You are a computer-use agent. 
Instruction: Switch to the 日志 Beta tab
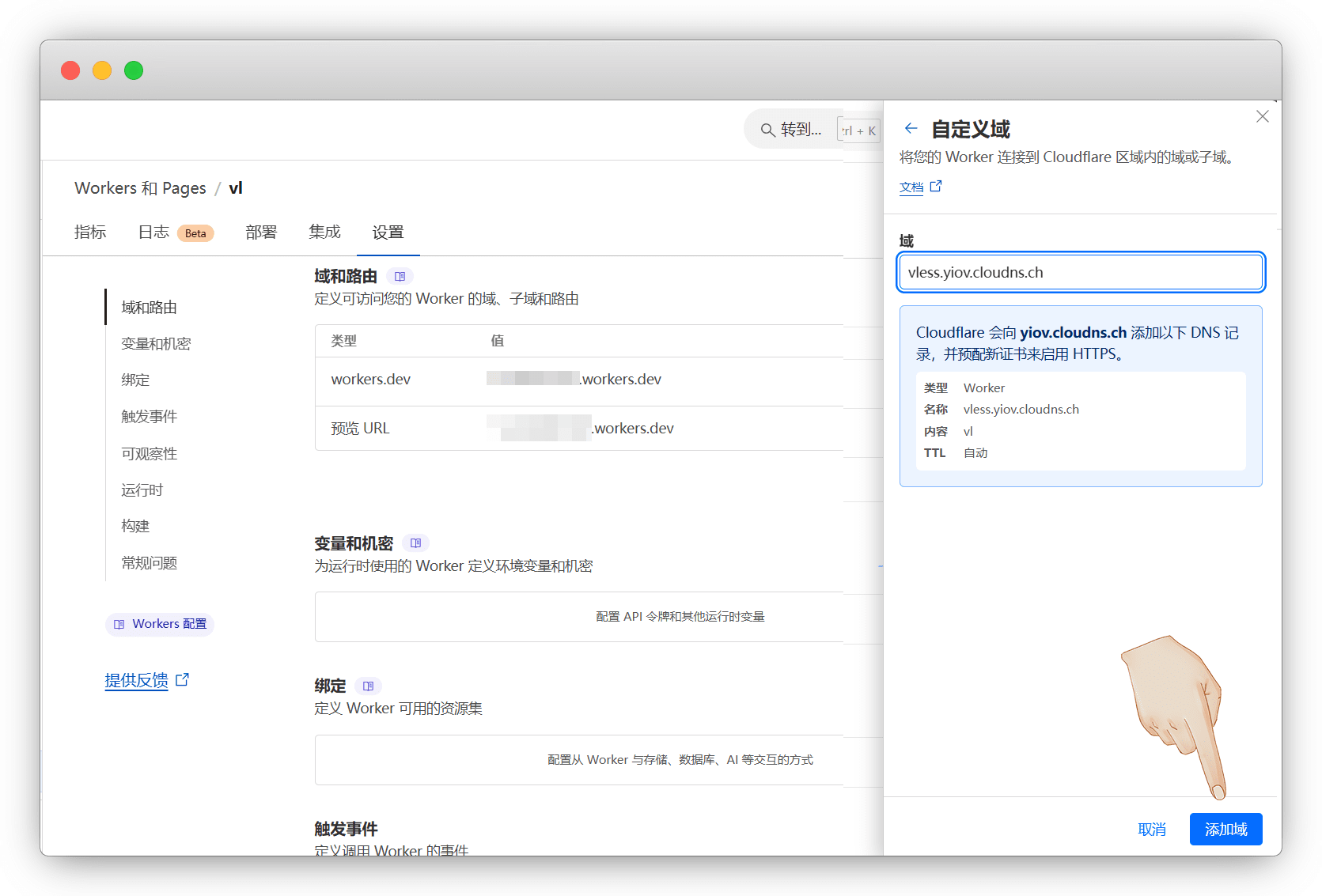175,232
